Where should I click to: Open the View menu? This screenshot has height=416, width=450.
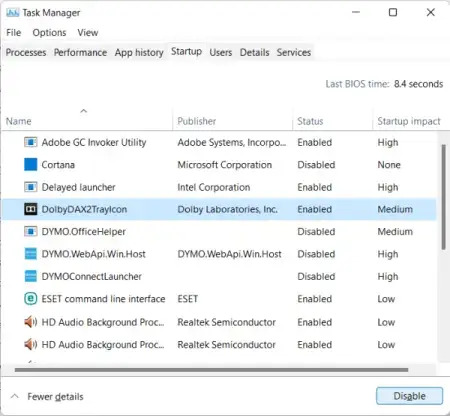88,33
